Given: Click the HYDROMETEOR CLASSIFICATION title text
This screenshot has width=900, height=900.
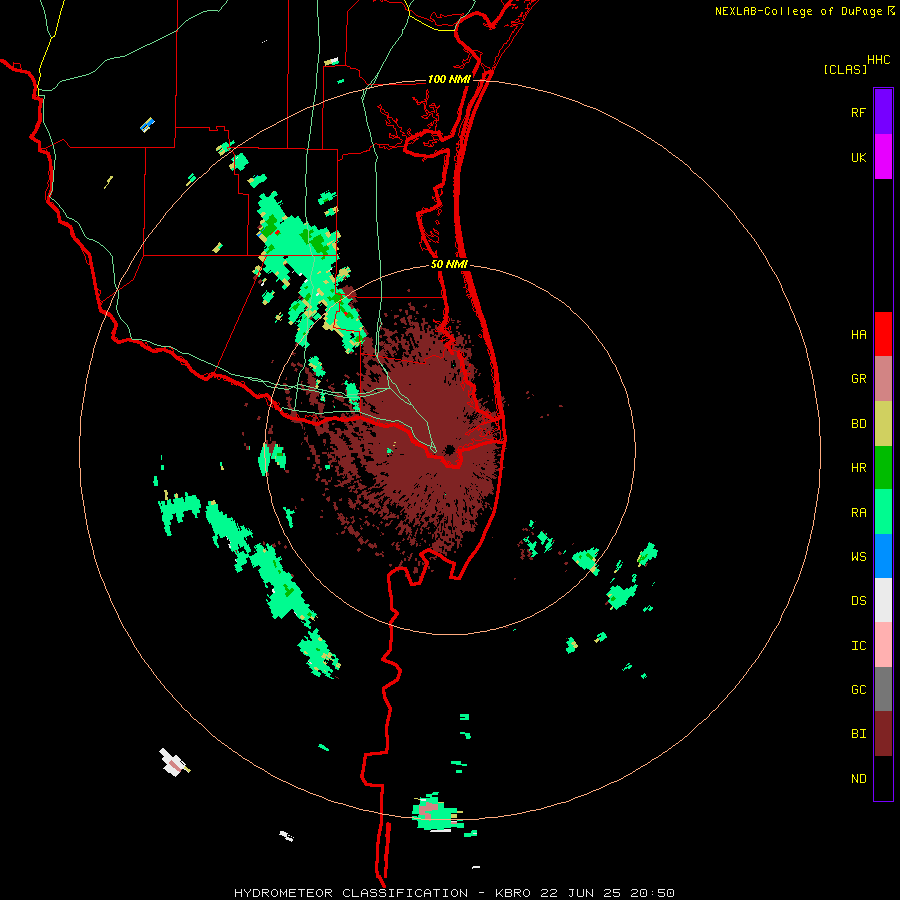Looking at the screenshot, I should 351,893.
